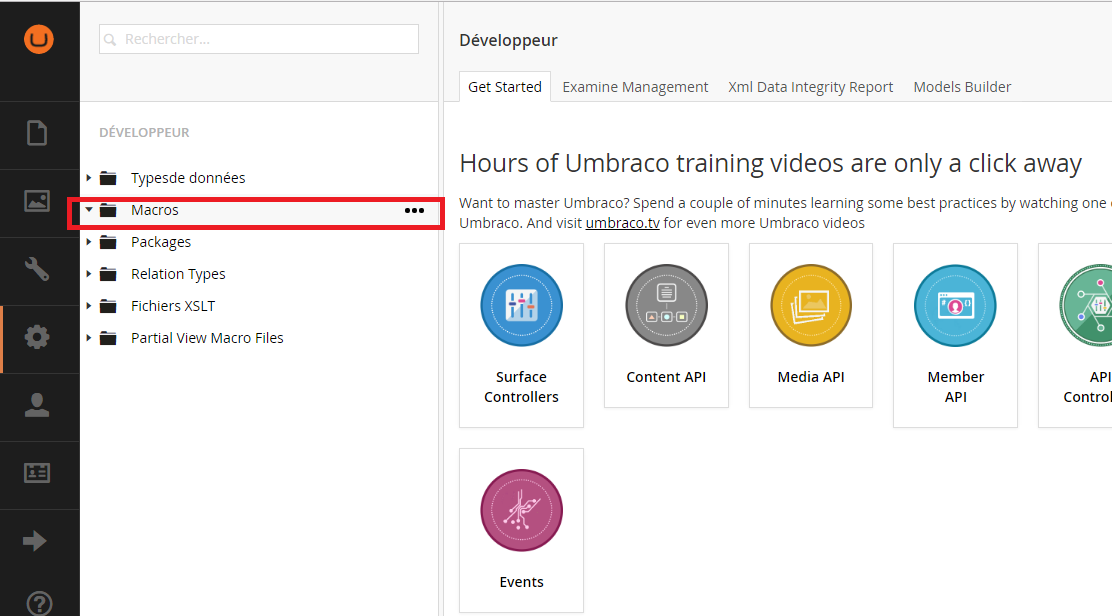Select the Relation Types tree label
Viewport: 1112px width, 616px height.
pos(178,274)
